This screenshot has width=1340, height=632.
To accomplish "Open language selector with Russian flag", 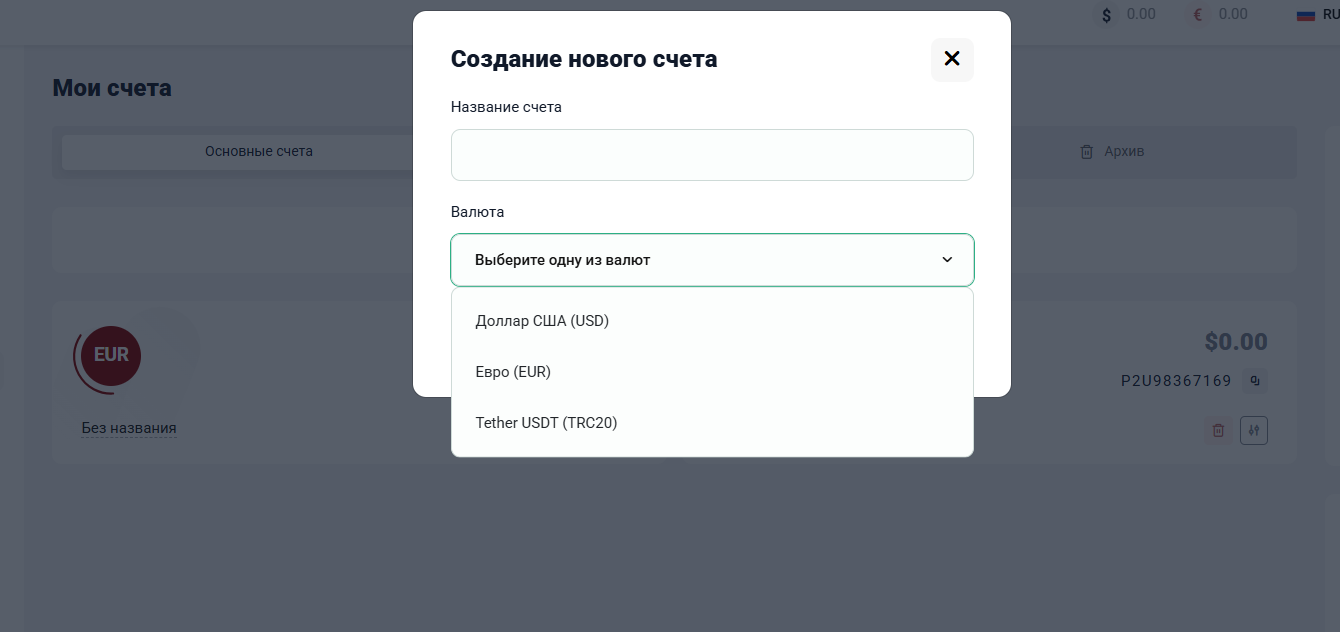I will [1317, 15].
